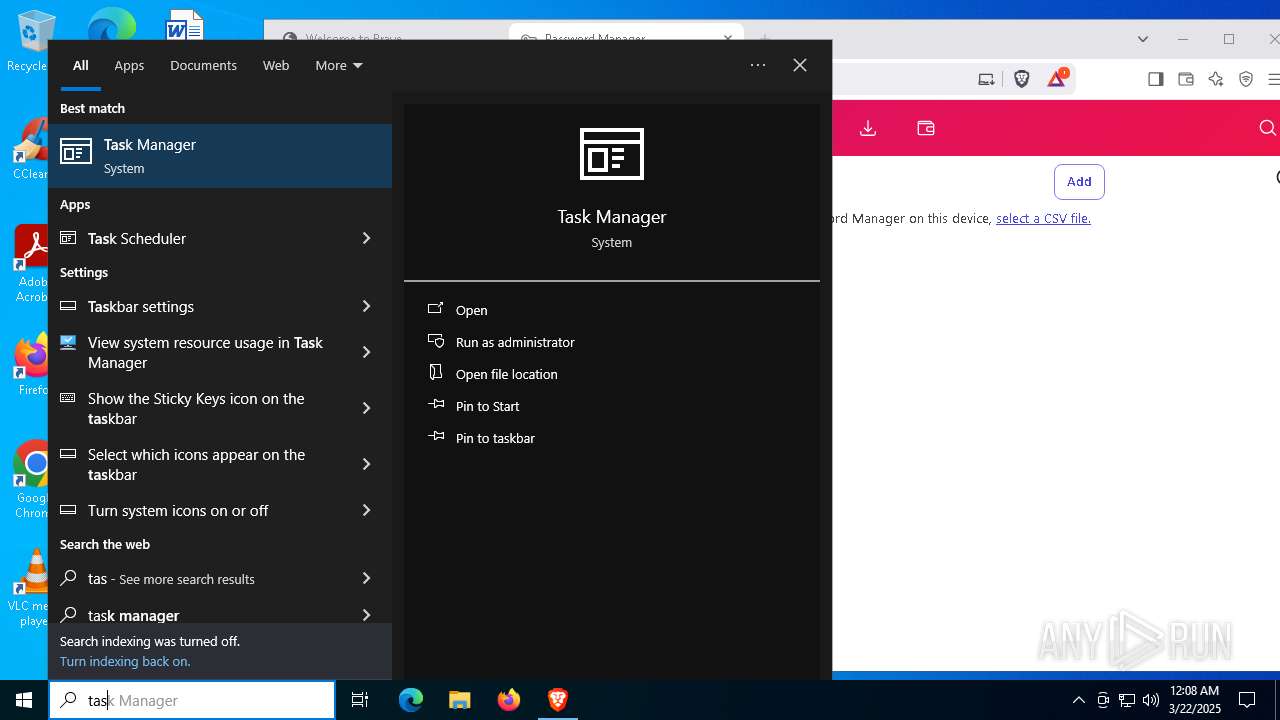1280x720 pixels.
Task: Expand View system resource usage arrow
Action: tap(366, 352)
